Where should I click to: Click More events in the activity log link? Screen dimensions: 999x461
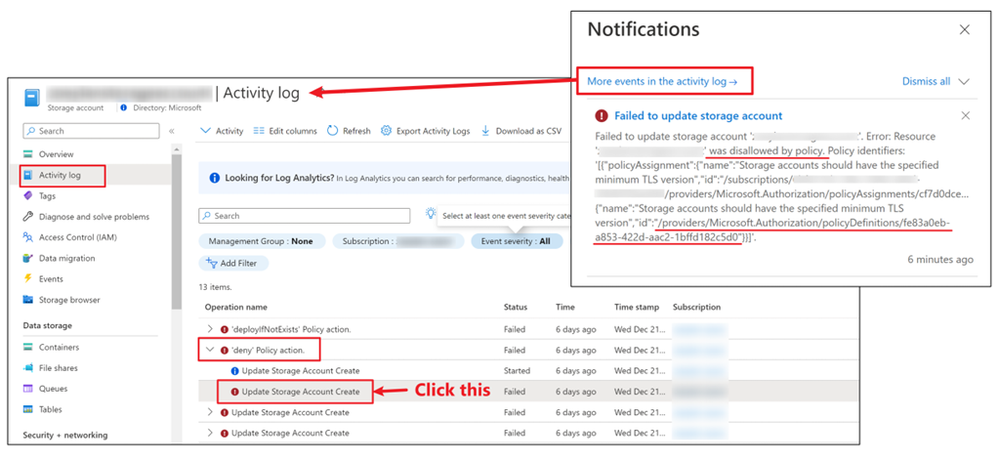point(663,82)
